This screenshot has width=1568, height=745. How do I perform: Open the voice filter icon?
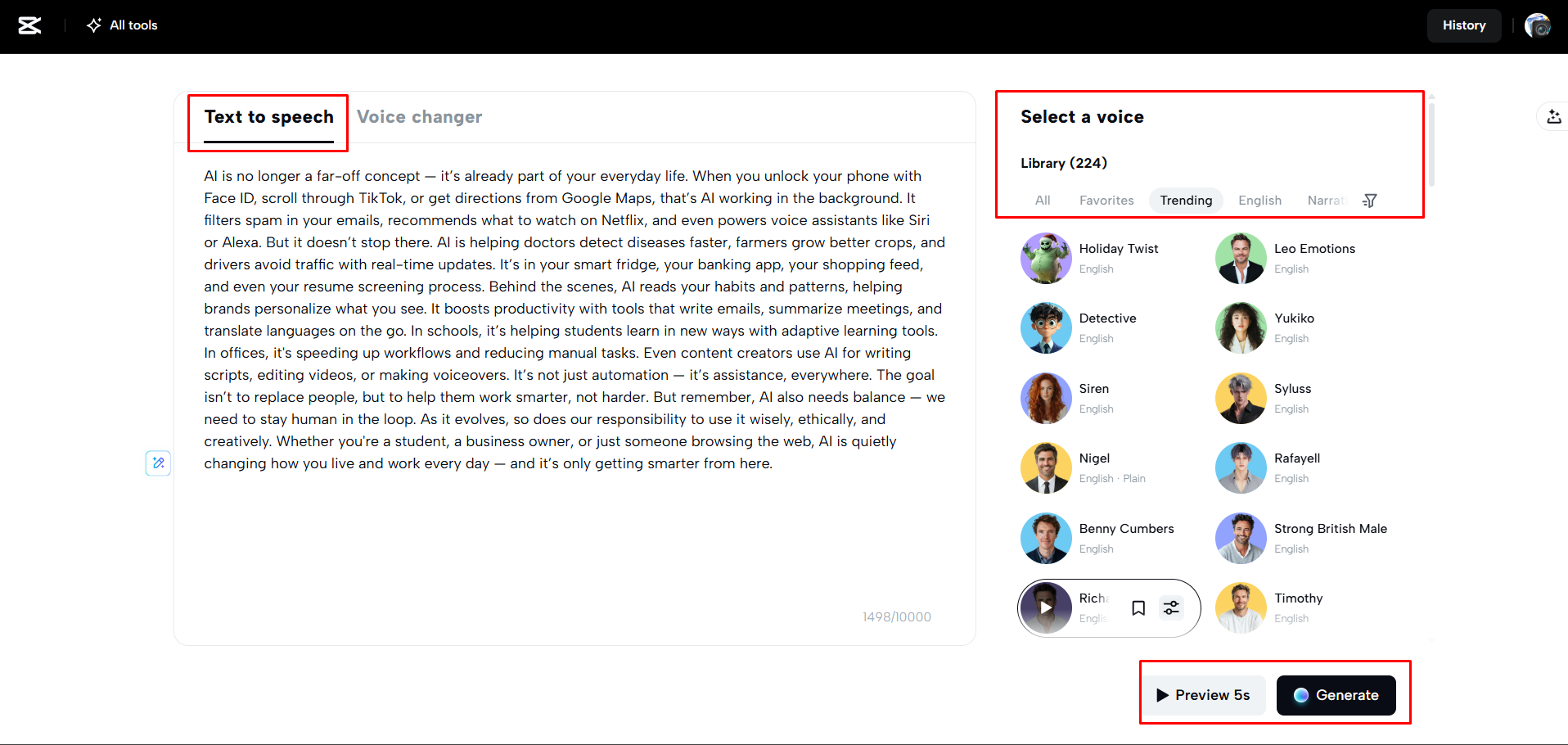tap(1370, 201)
